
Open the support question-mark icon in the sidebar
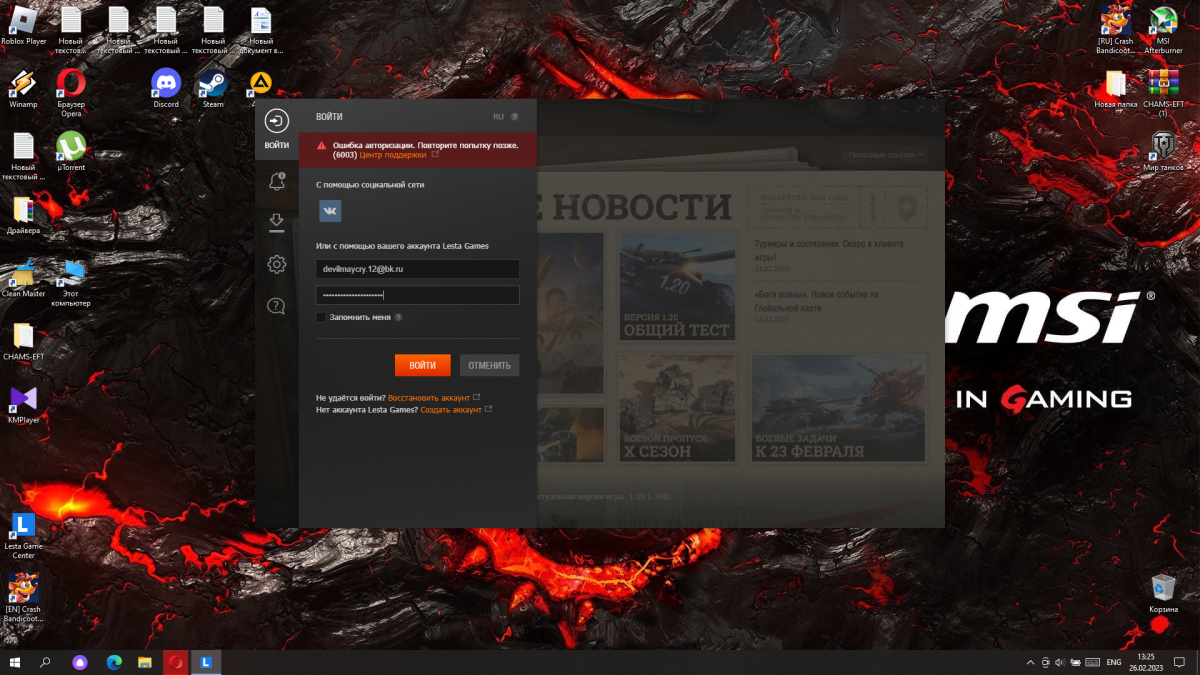coord(277,306)
